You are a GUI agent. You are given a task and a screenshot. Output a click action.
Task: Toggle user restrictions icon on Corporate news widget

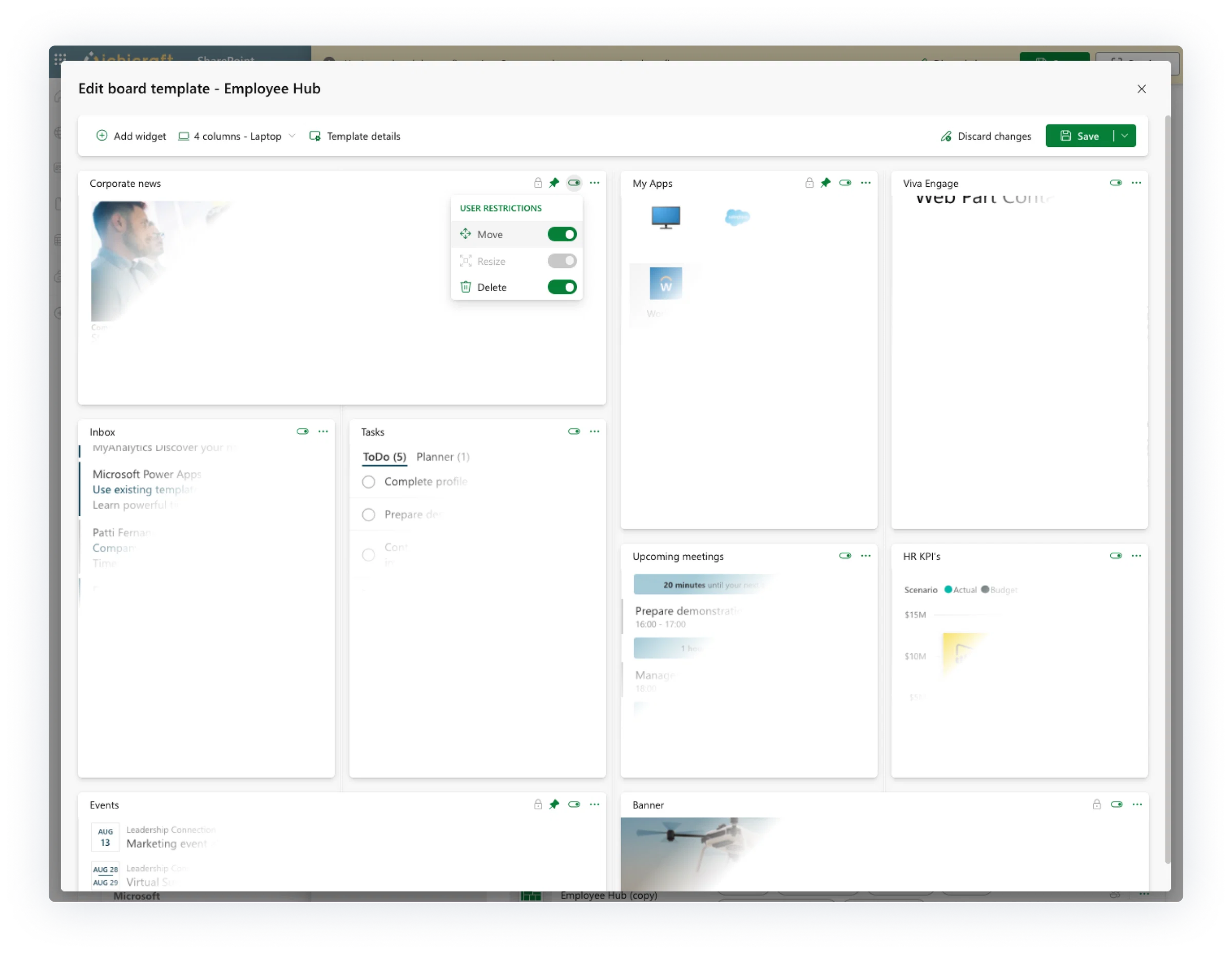(574, 183)
